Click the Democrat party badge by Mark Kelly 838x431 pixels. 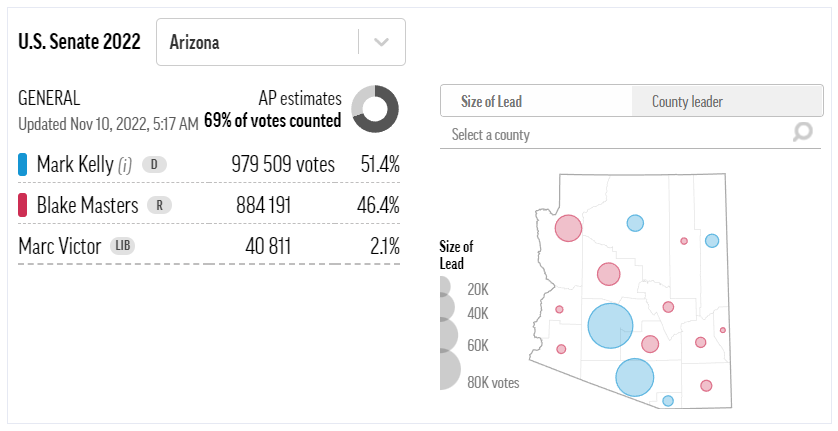[154, 164]
